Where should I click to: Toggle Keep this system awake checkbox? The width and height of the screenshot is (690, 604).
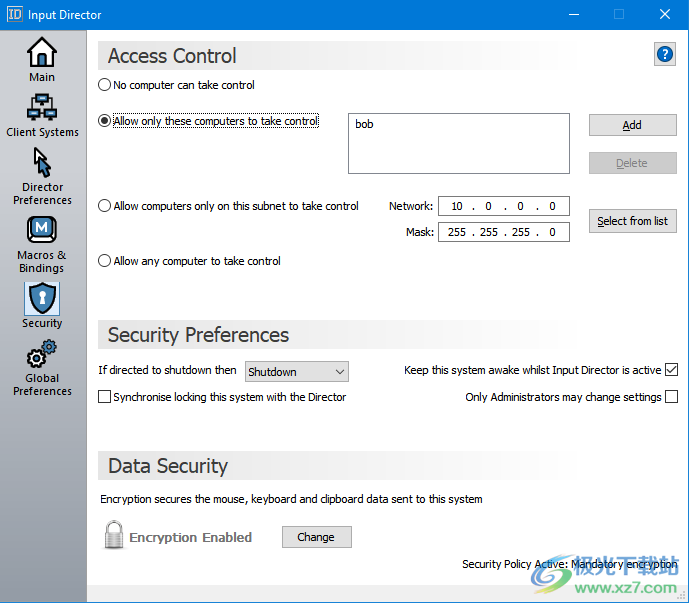671,370
